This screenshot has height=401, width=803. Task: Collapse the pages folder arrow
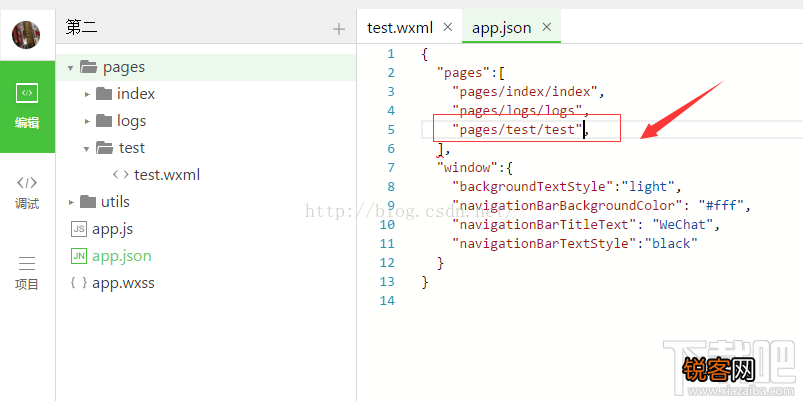(71, 68)
